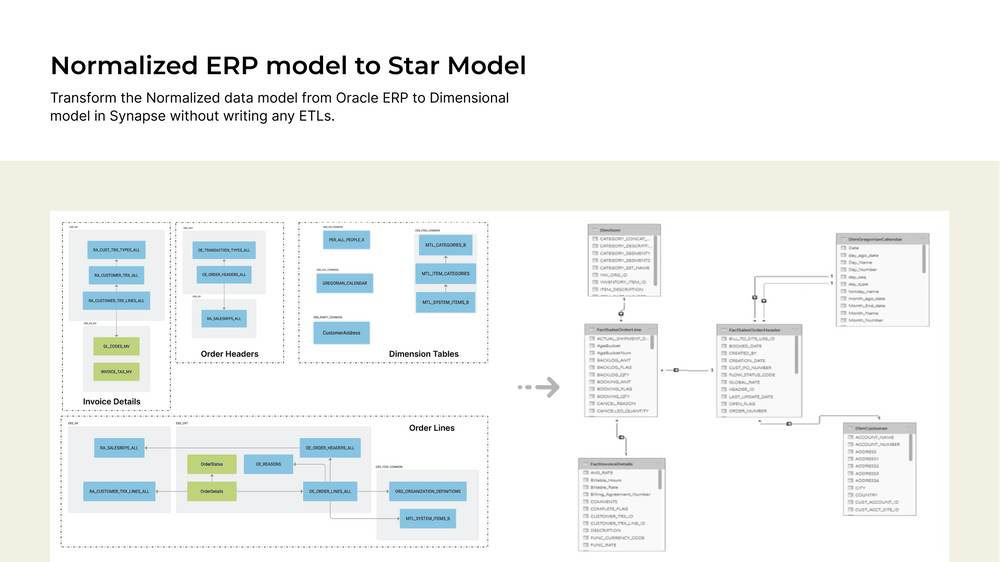Click the 'Order Headers' group label
Viewport: 1000px width, 562px height.
pos(230,354)
